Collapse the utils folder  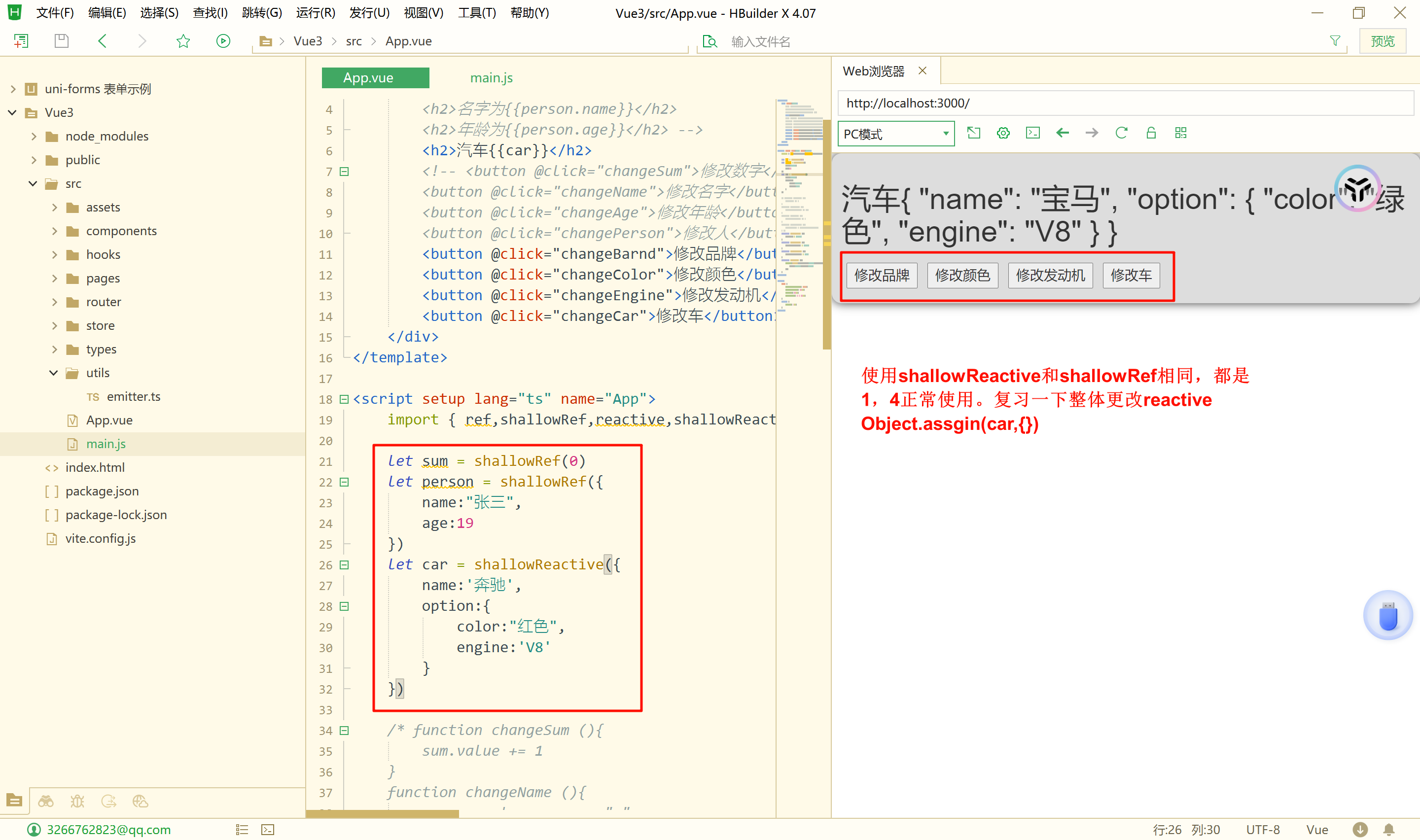[54, 373]
